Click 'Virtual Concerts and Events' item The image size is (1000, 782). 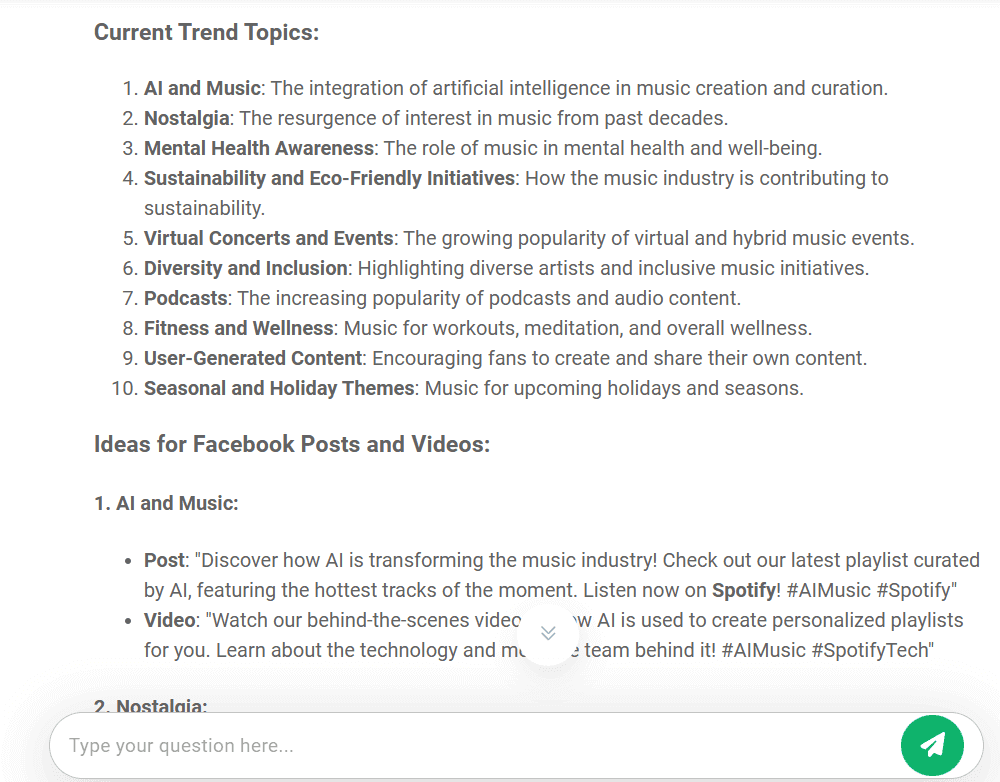(268, 238)
